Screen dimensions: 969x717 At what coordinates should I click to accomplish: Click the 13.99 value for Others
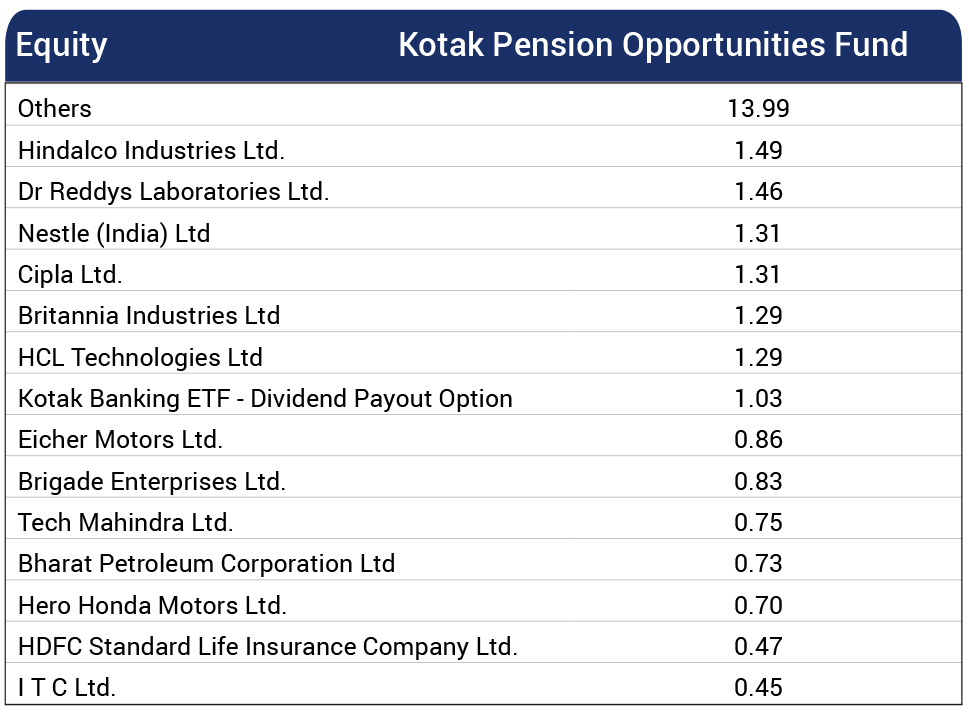pyautogui.click(x=758, y=109)
